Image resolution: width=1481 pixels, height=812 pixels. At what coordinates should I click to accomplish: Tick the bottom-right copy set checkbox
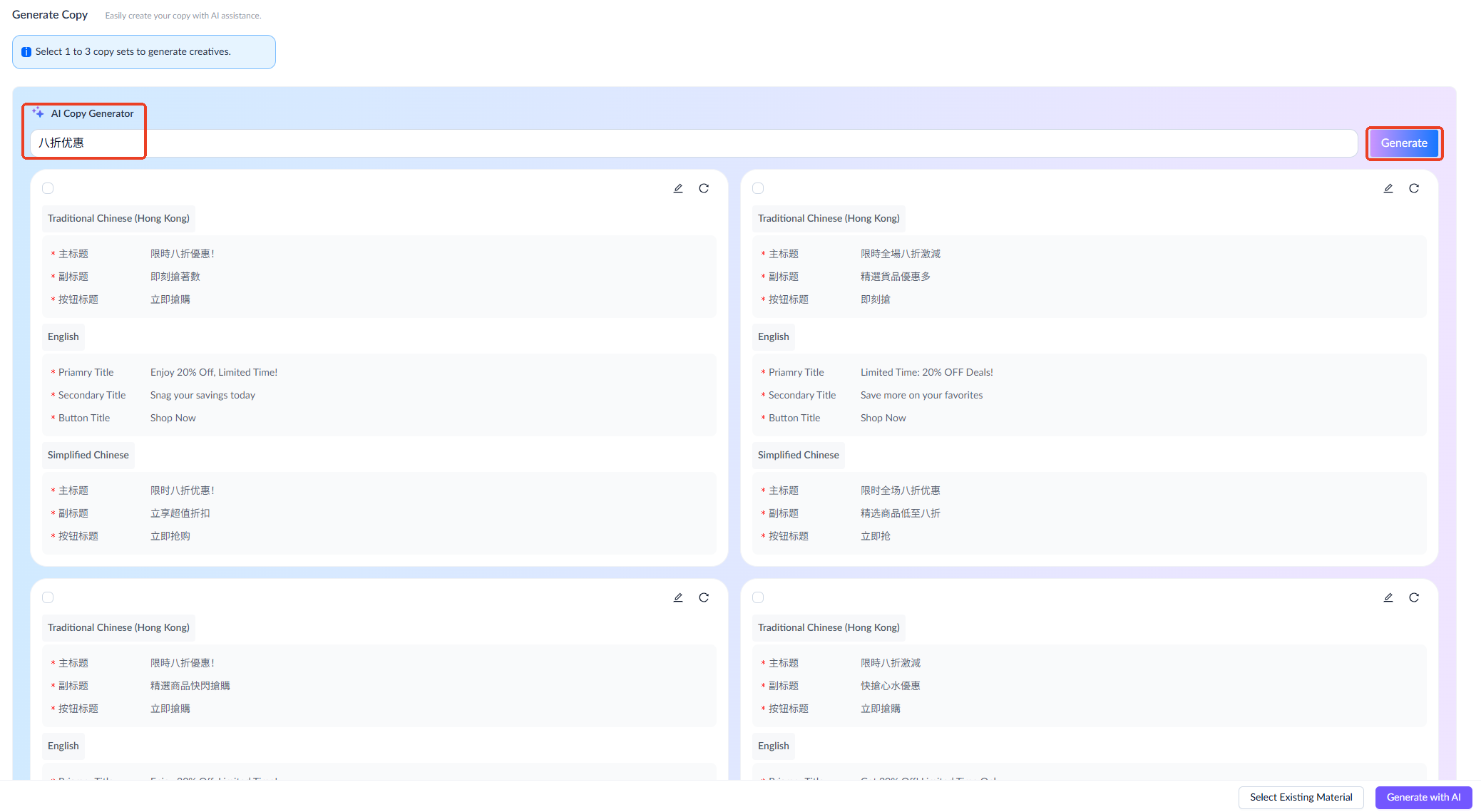[x=758, y=597]
